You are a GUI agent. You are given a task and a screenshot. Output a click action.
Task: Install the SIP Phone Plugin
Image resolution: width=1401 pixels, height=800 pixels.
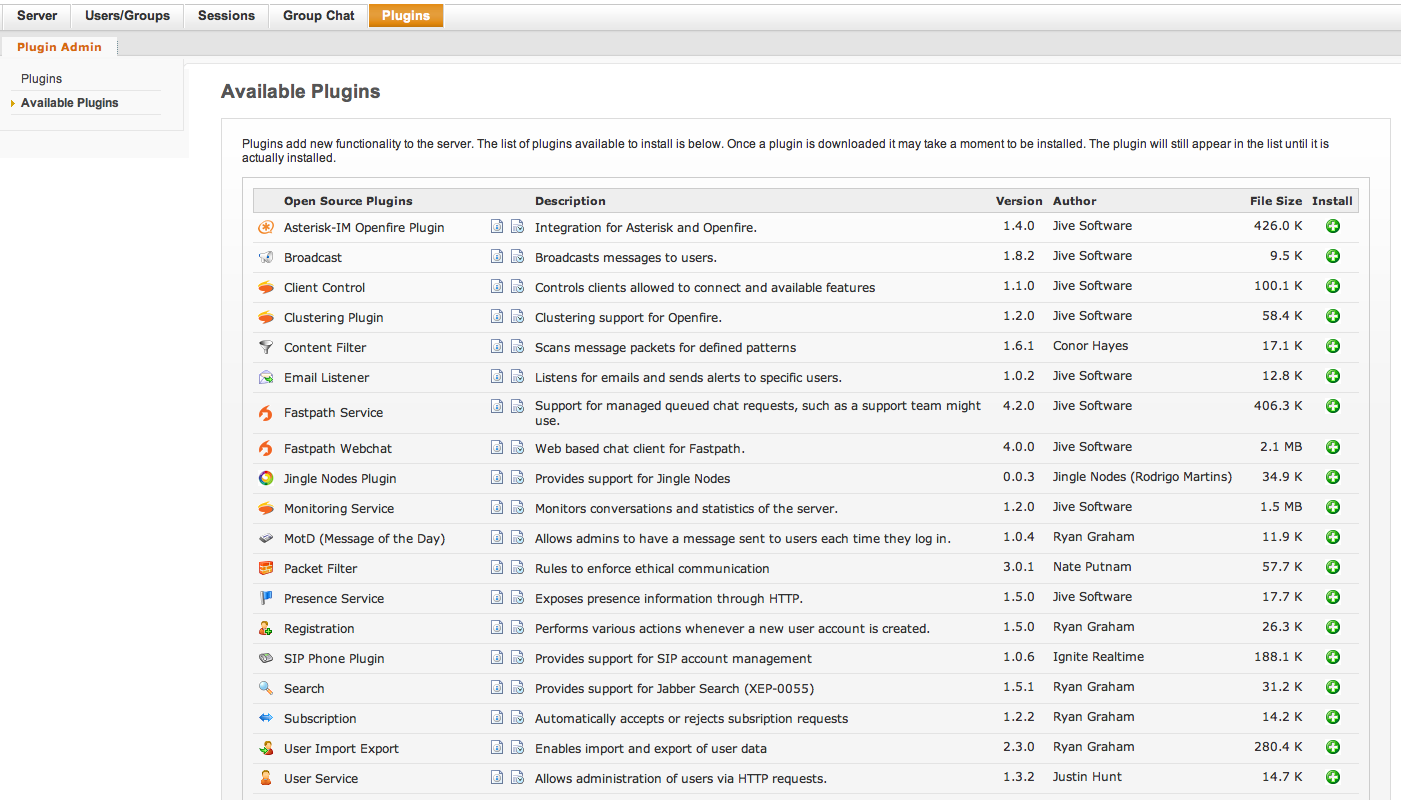[x=1332, y=658]
